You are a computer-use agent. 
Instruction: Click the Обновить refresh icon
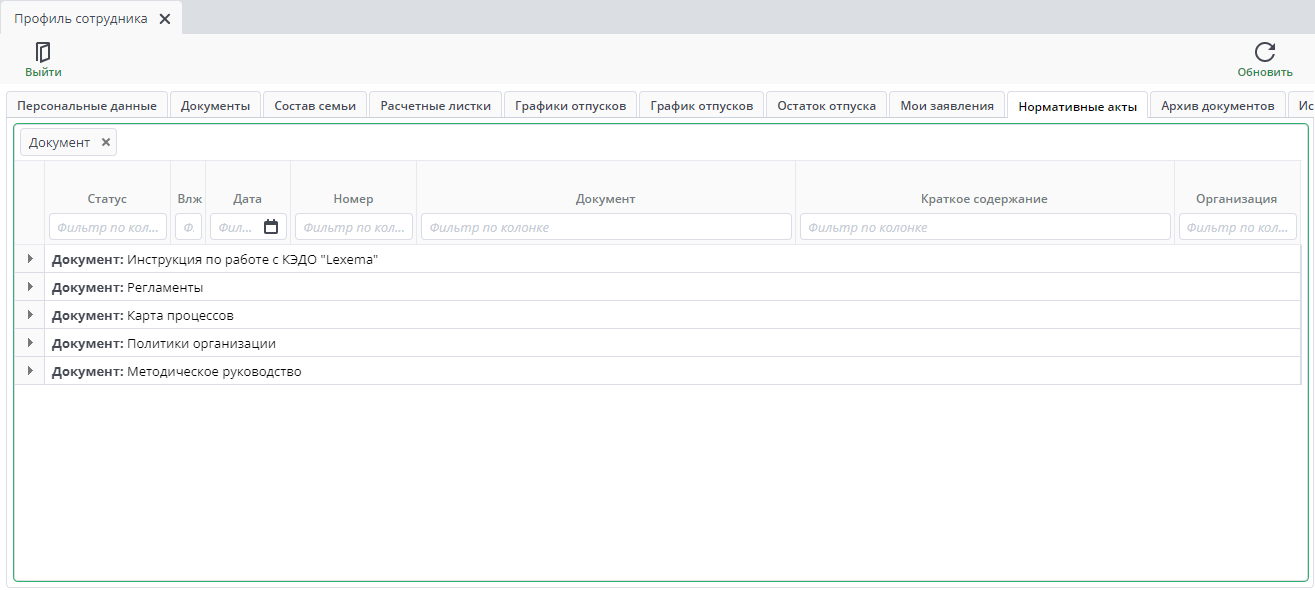tap(1264, 53)
